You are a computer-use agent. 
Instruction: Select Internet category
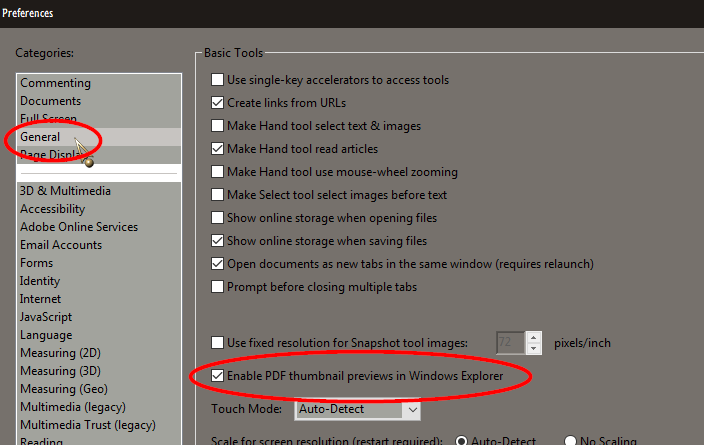tap(99, 299)
